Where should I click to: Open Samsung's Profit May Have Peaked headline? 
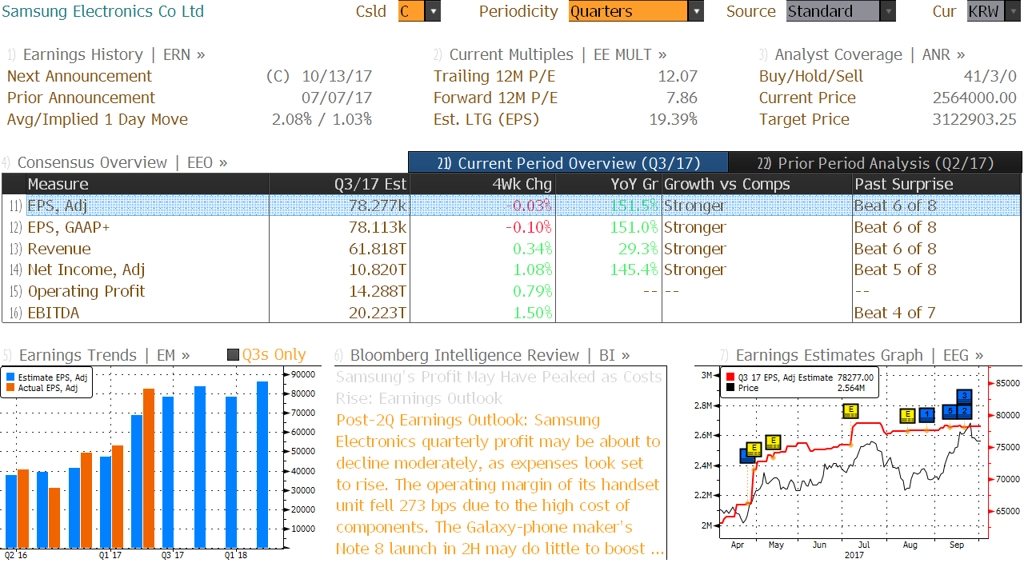pos(499,387)
